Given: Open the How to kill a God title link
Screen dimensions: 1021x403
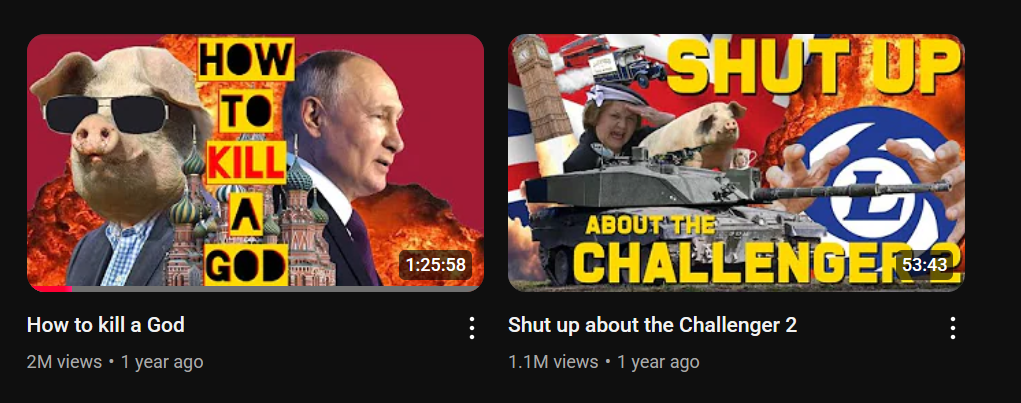Looking at the screenshot, I should [x=105, y=324].
